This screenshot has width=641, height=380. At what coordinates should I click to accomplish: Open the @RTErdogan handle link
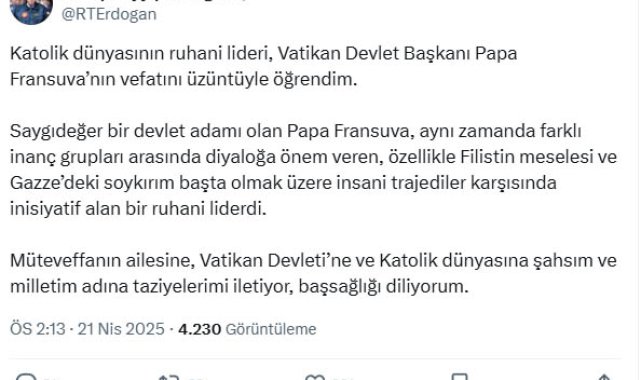[109, 14]
